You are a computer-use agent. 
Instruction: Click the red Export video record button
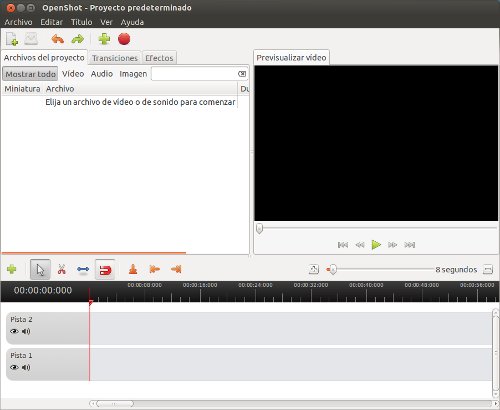point(124,39)
